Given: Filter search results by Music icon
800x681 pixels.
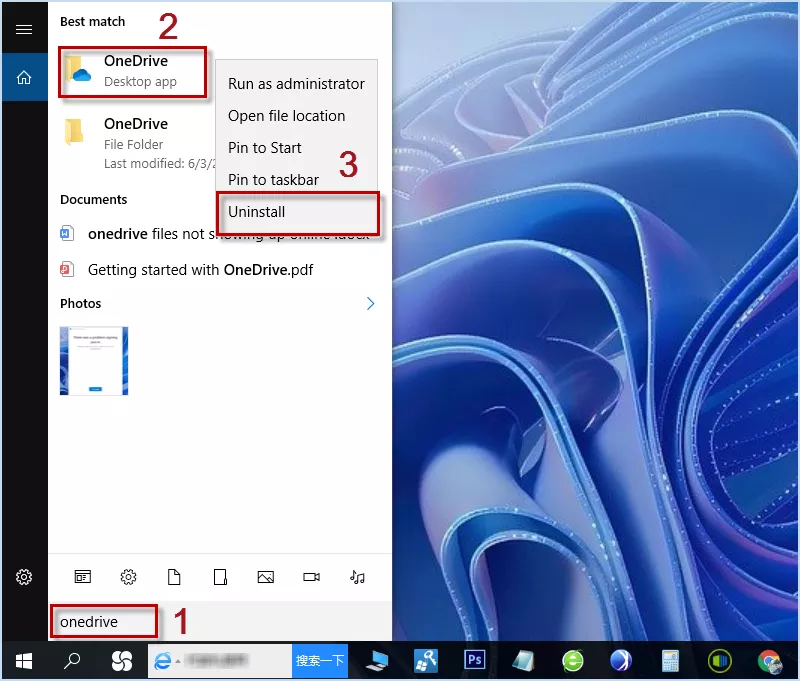Looking at the screenshot, I should pos(357,577).
